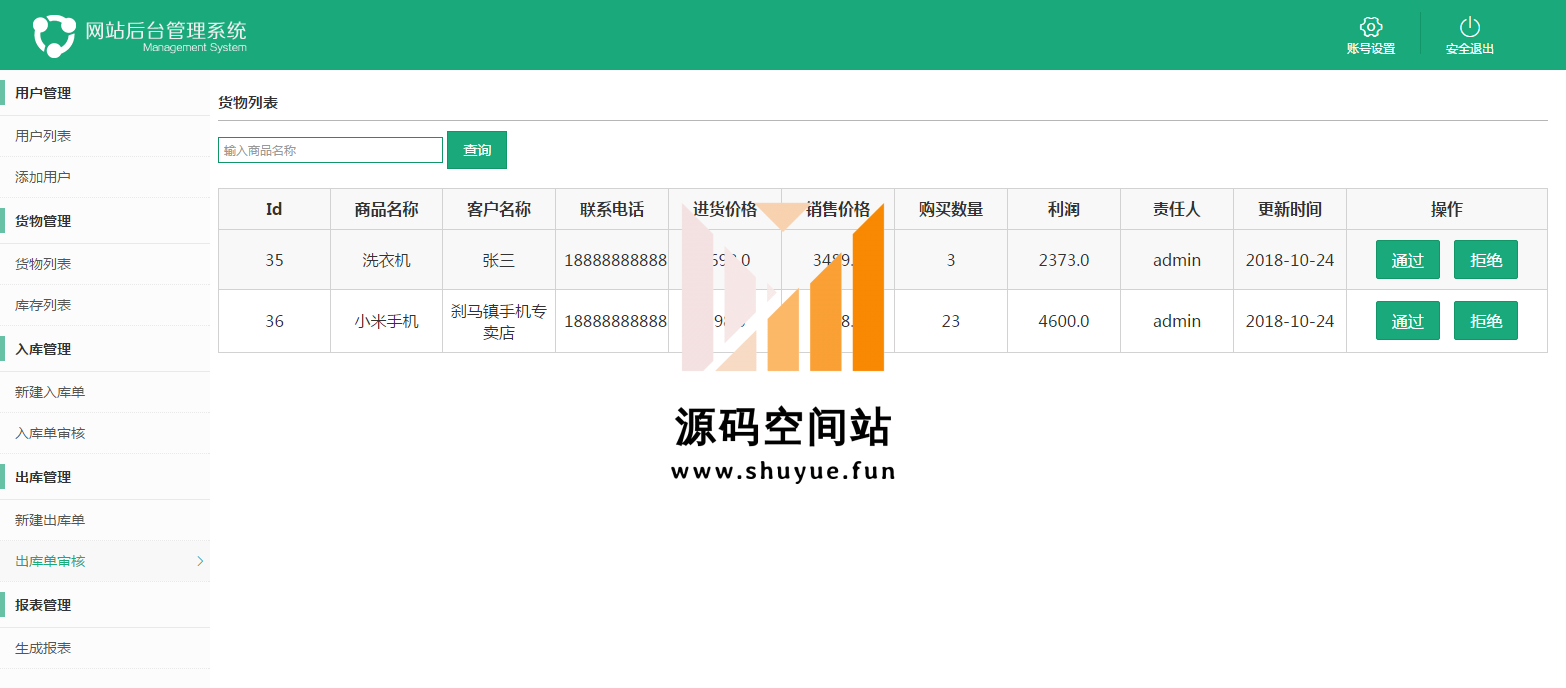Select Id cell 36

[274, 321]
